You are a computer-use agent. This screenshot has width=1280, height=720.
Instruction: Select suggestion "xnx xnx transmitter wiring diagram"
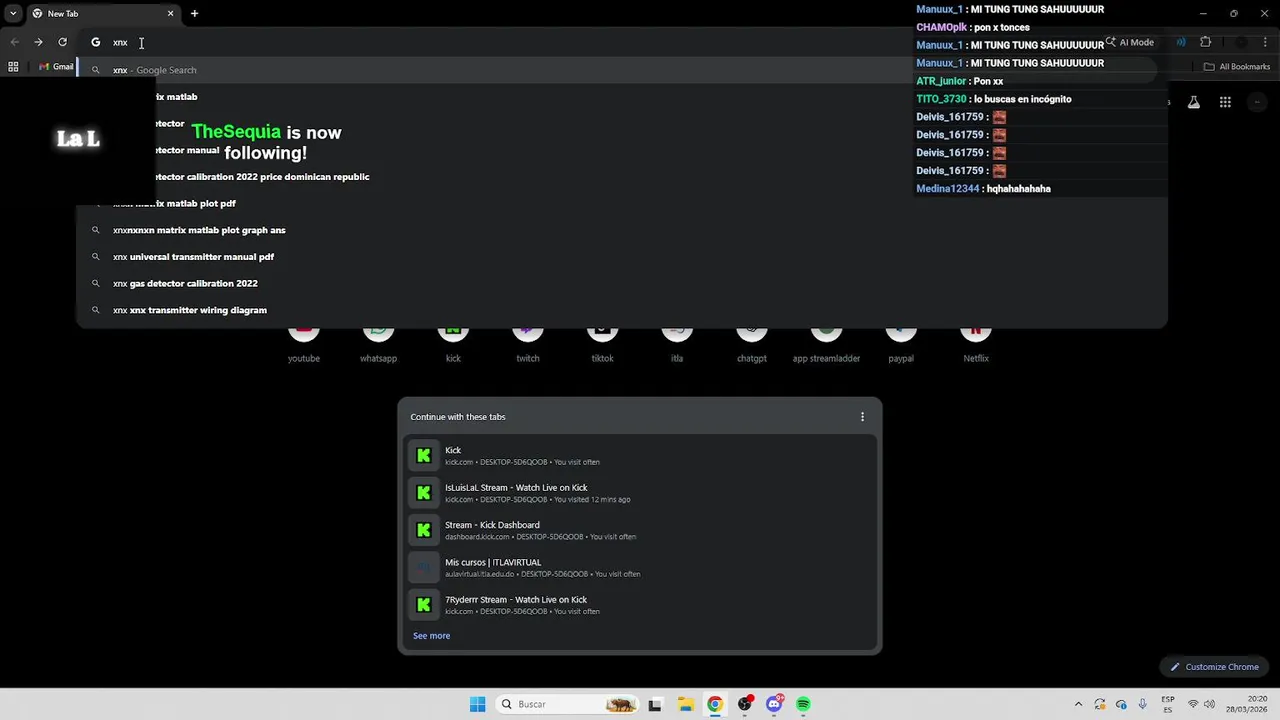[x=620, y=310]
